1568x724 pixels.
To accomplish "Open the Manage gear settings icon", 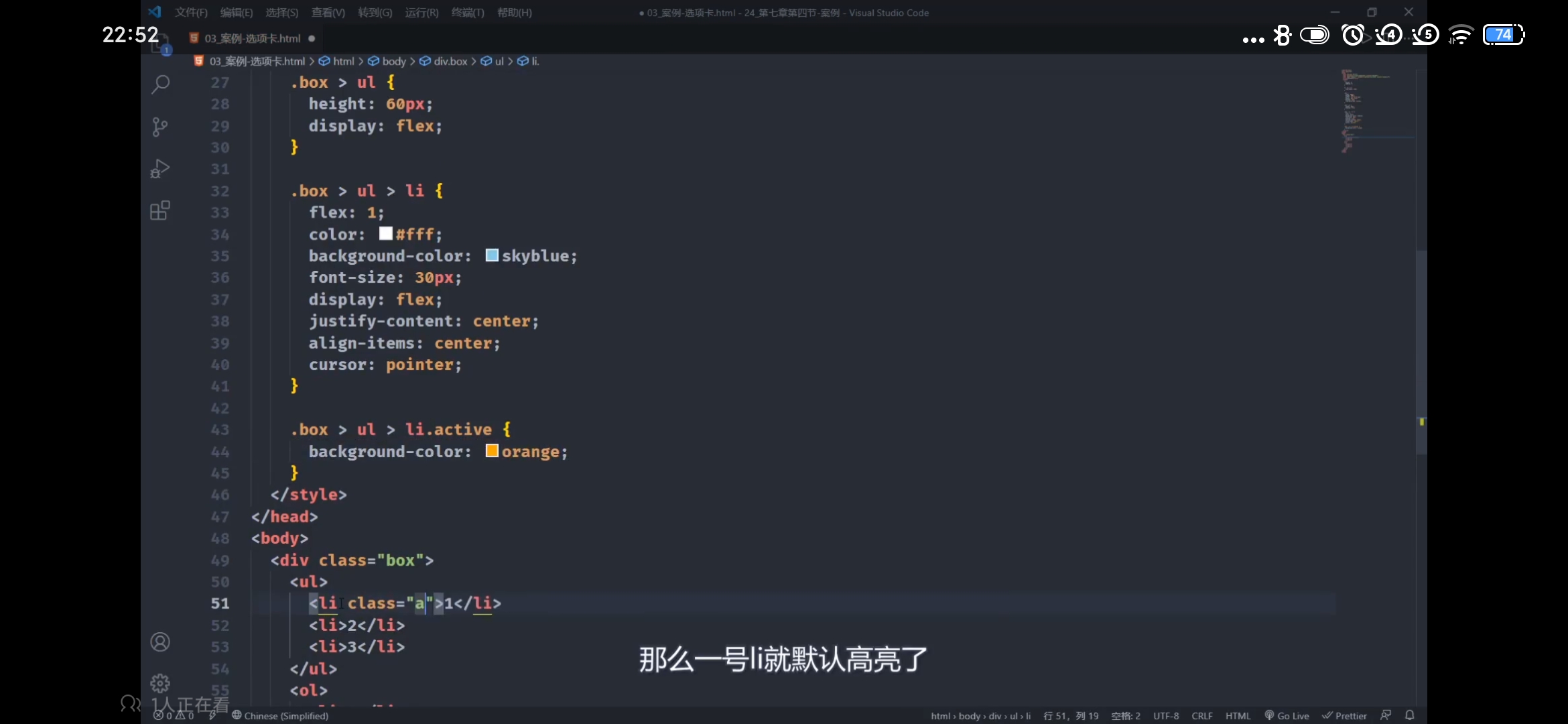I will point(160,683).
